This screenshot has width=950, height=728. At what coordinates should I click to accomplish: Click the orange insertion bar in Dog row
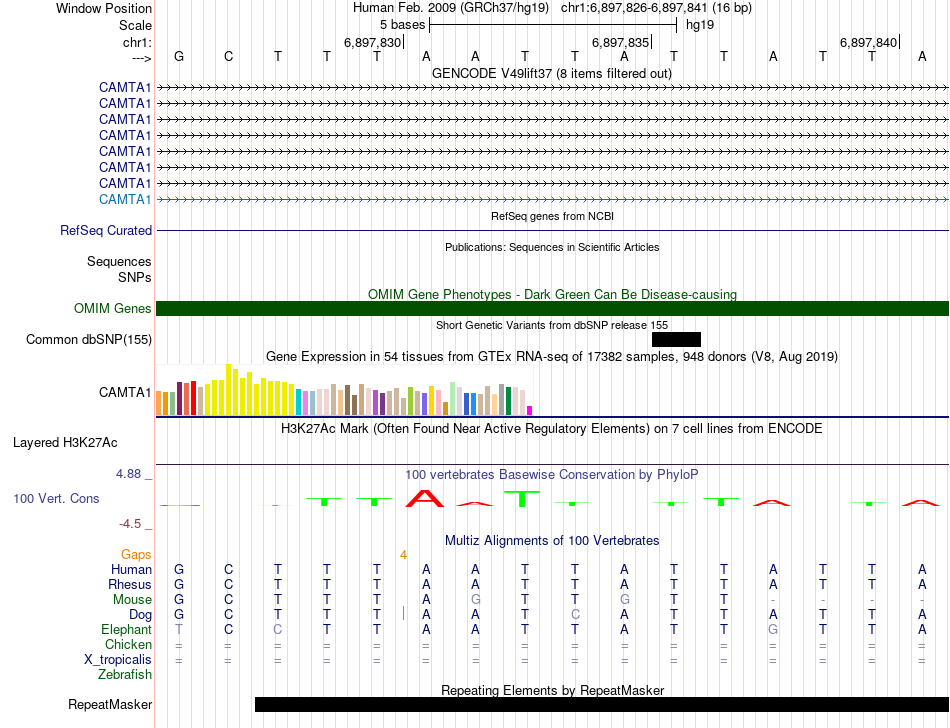tap(404, 613)
